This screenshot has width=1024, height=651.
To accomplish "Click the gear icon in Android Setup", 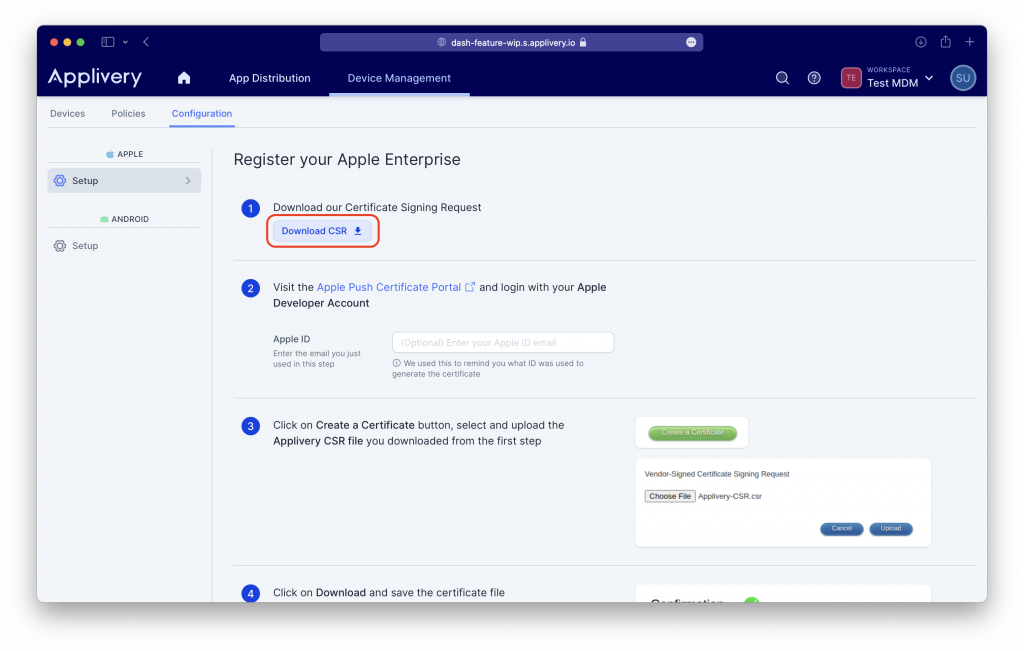I will click(x=60, y=246).
